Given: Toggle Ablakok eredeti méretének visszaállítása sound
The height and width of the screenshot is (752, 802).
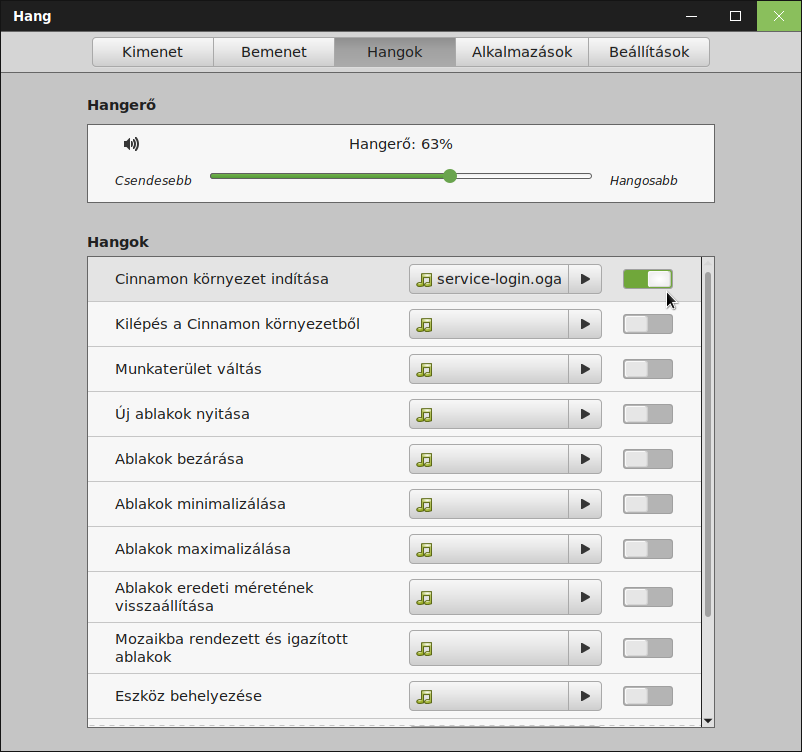Looking at the screenshot, I should click(x=648, y=597).
